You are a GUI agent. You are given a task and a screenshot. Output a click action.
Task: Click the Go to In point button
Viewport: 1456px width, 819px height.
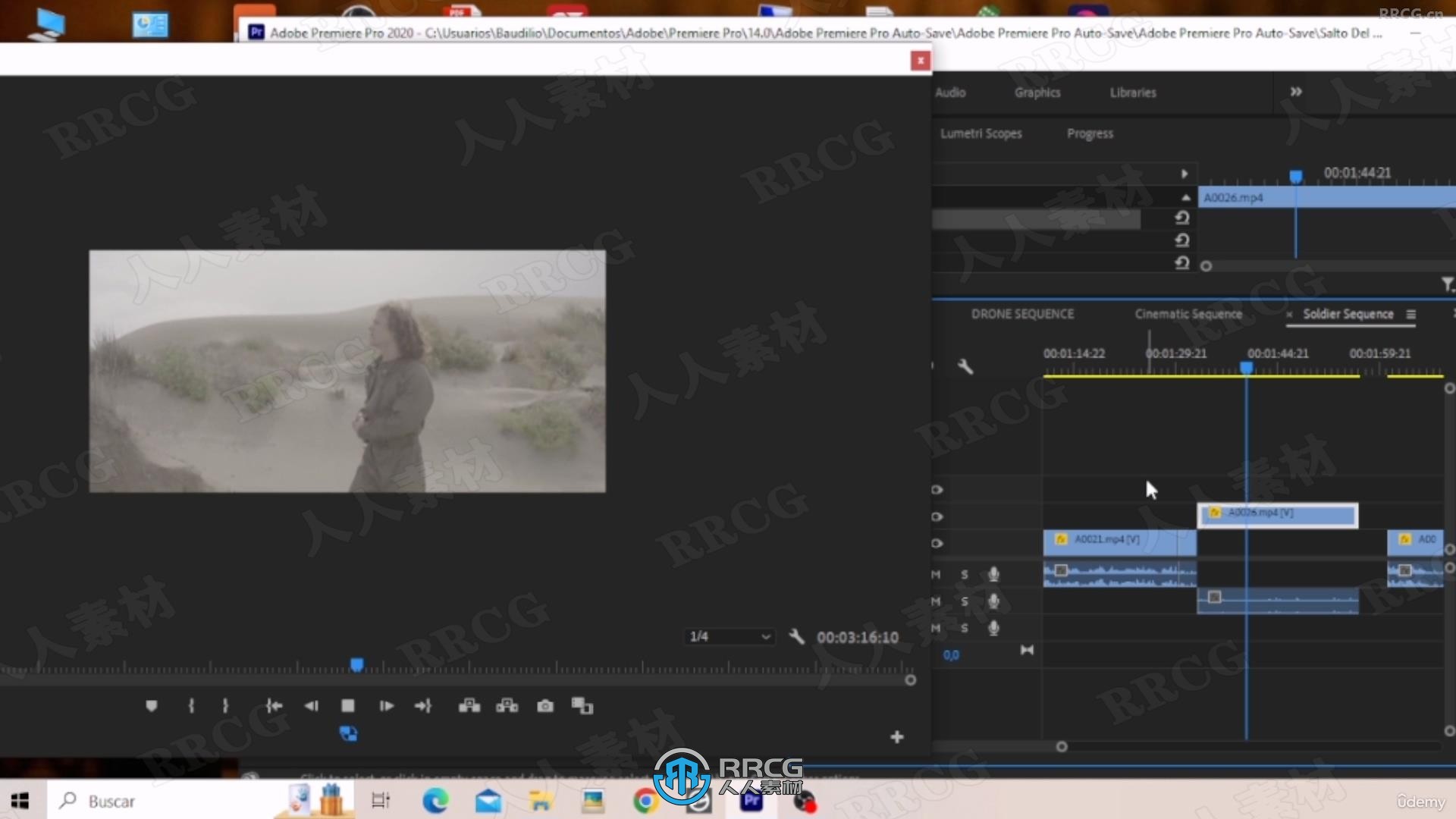[275, 706]
